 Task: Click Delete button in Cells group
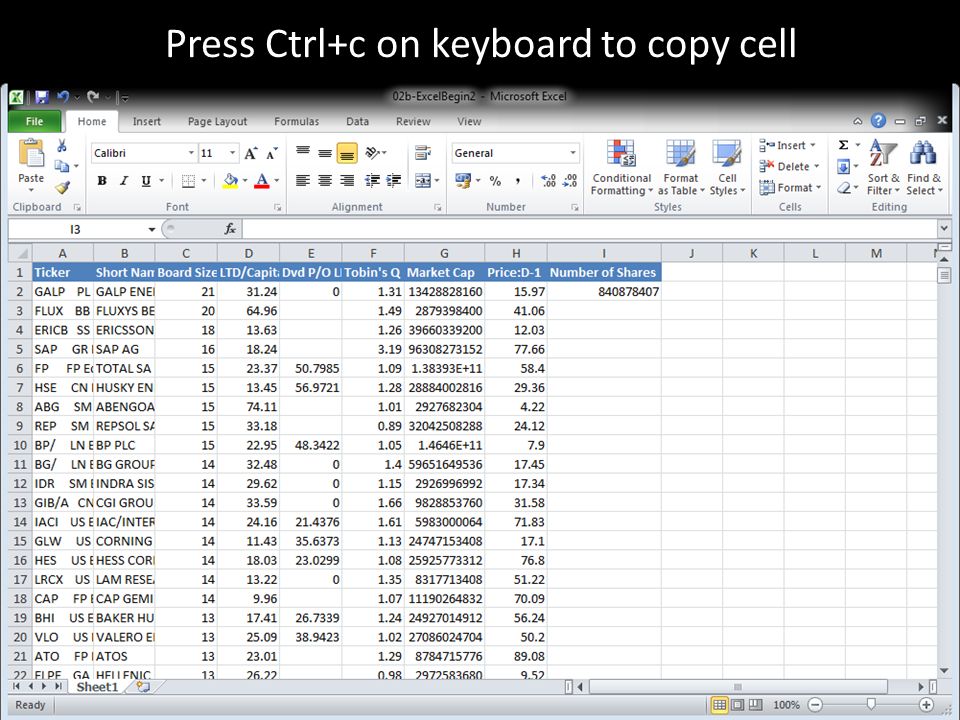click(x=789, y=167)
